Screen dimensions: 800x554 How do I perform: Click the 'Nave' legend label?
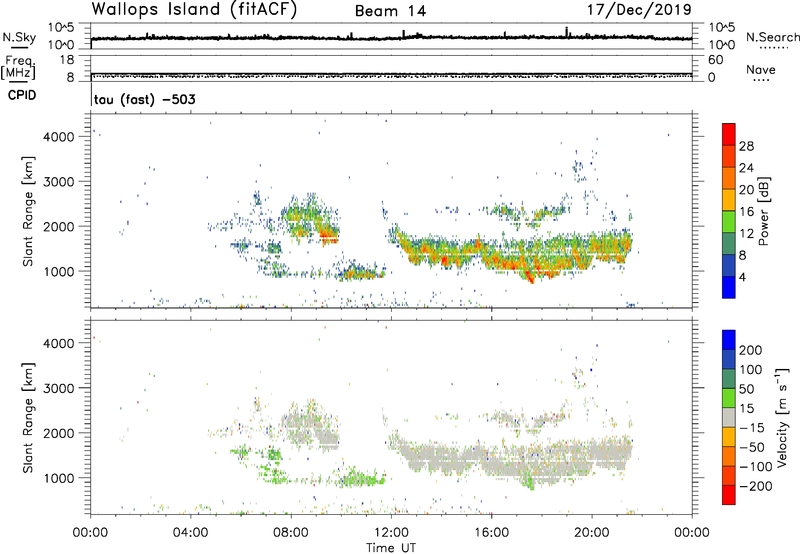tap(761, 69)
